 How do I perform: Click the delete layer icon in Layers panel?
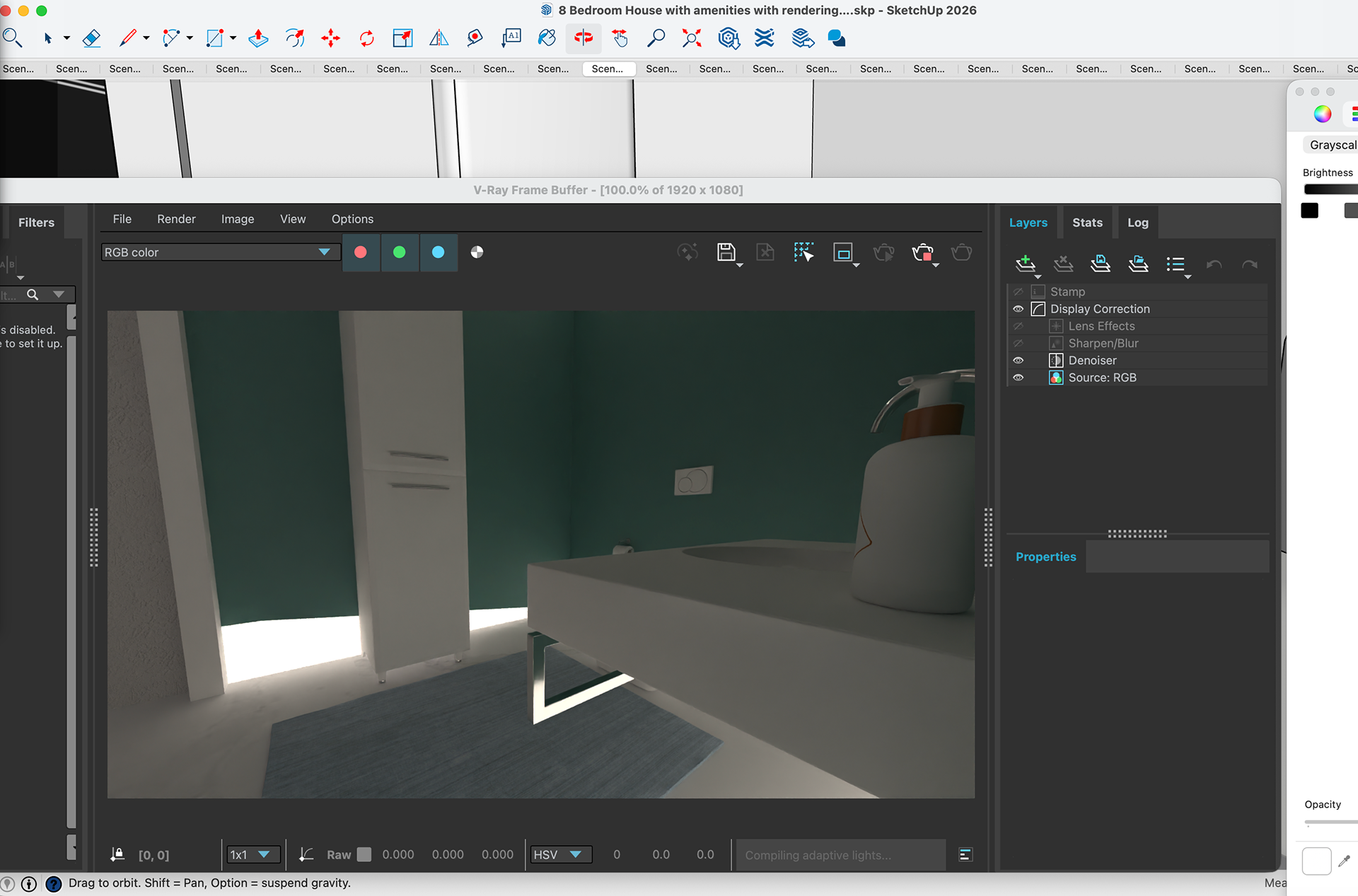[1063, 264]
